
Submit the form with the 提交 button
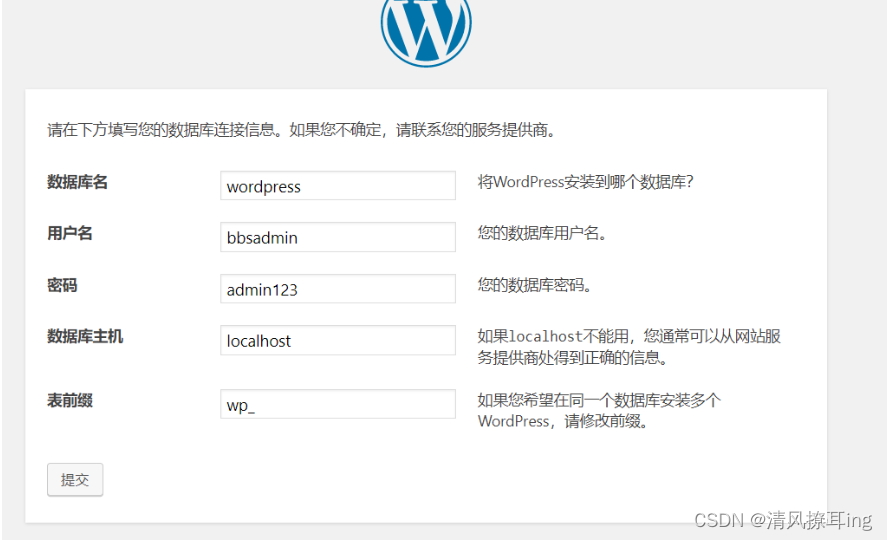[x=75, y=479]
